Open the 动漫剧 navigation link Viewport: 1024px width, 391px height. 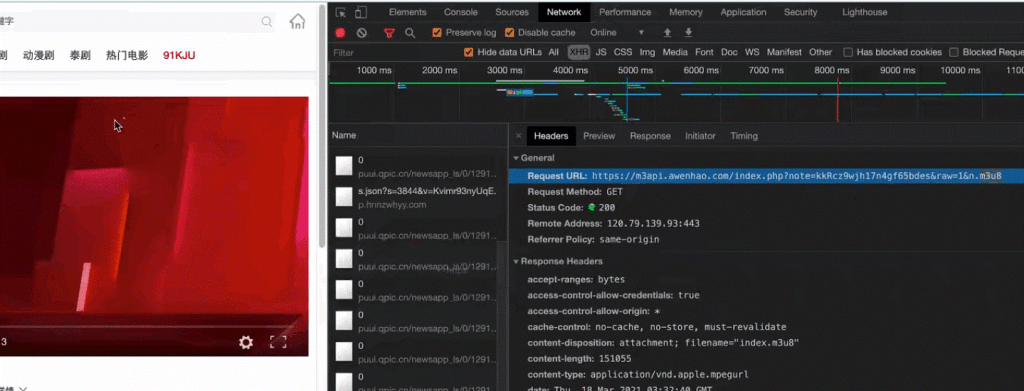coord(39,55)
